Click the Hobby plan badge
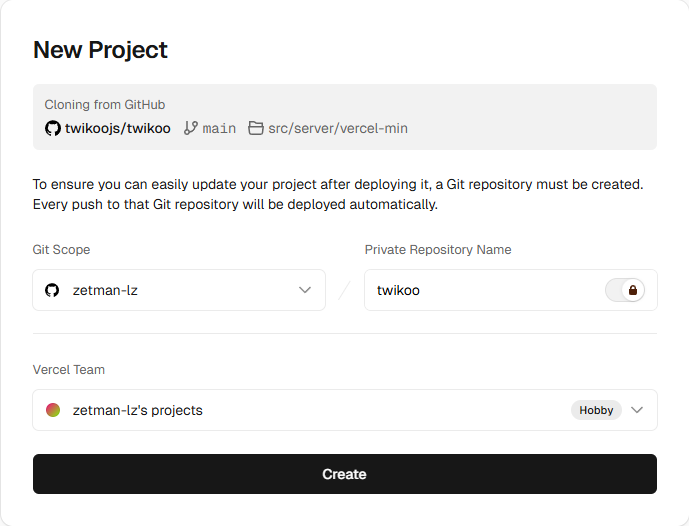 (596, 410)
